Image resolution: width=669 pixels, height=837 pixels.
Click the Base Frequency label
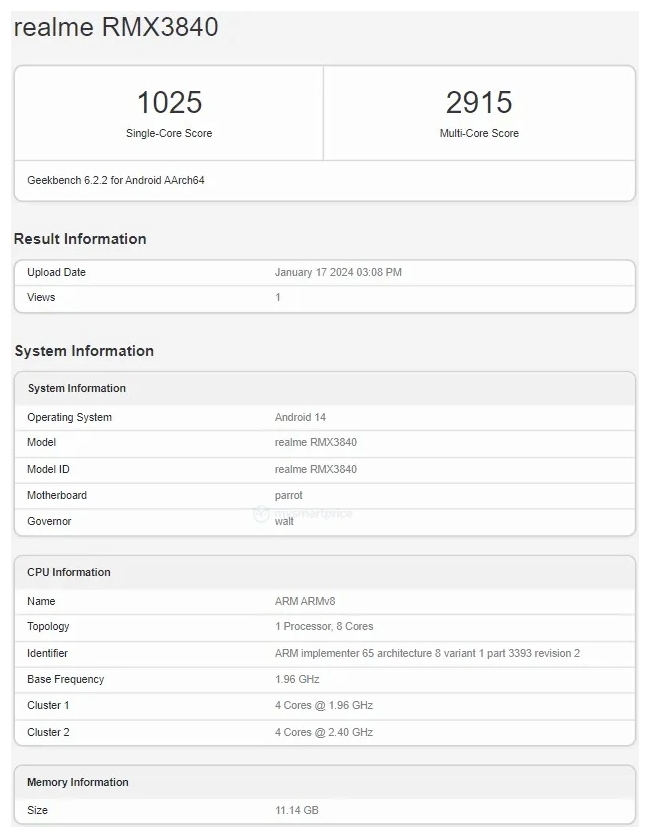pyautogui.click(x=66, y=680)
